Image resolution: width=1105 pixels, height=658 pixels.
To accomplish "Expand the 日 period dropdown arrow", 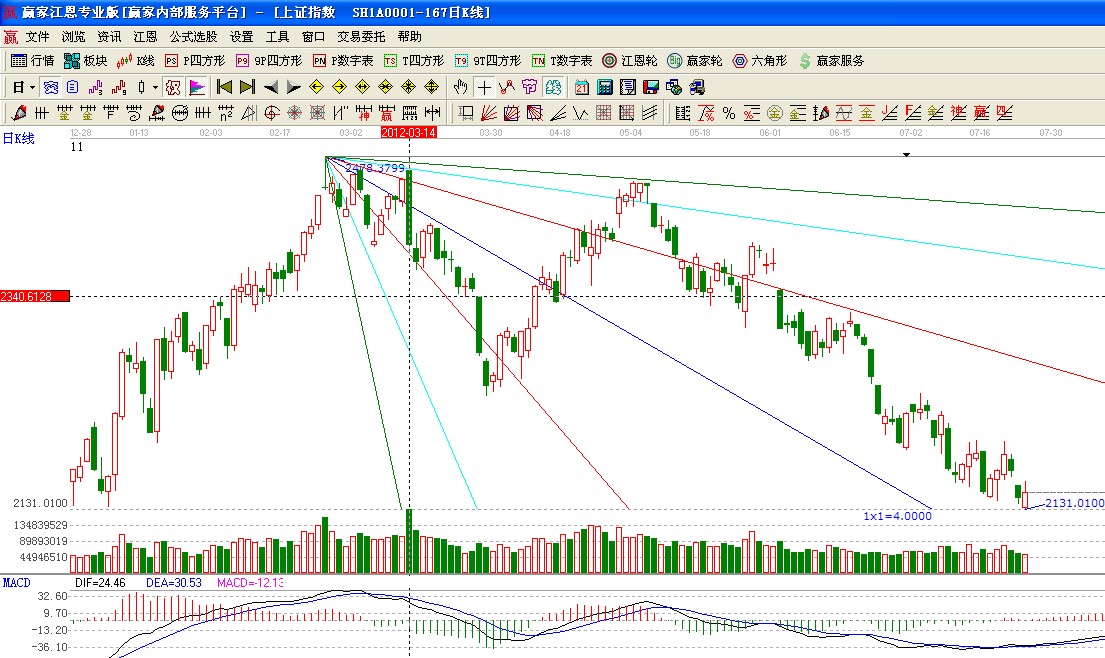I will (32, 87).
